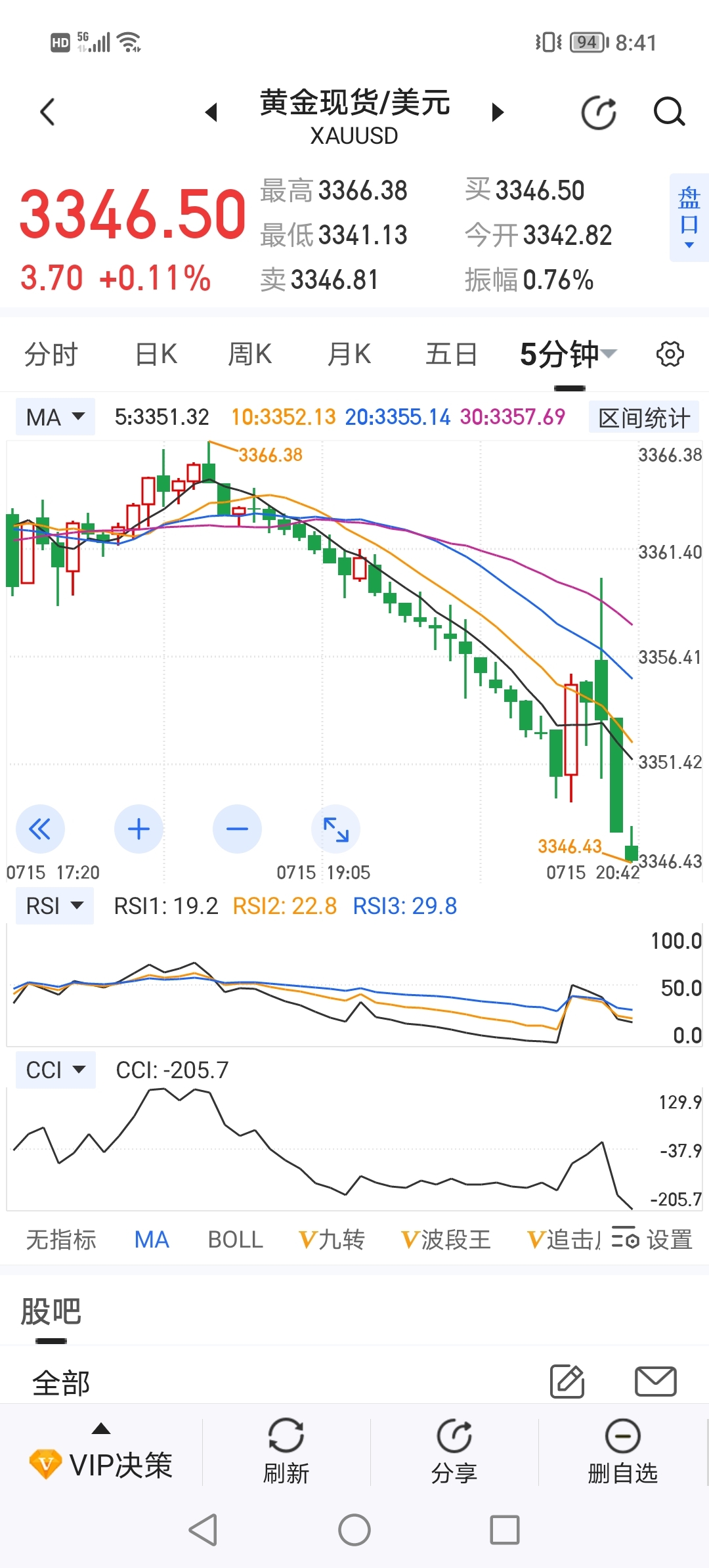The width and height of the screenshot is (709, 1568).
Task: Tap the 3366.38 high marker on chart
Action: point(270,454)
